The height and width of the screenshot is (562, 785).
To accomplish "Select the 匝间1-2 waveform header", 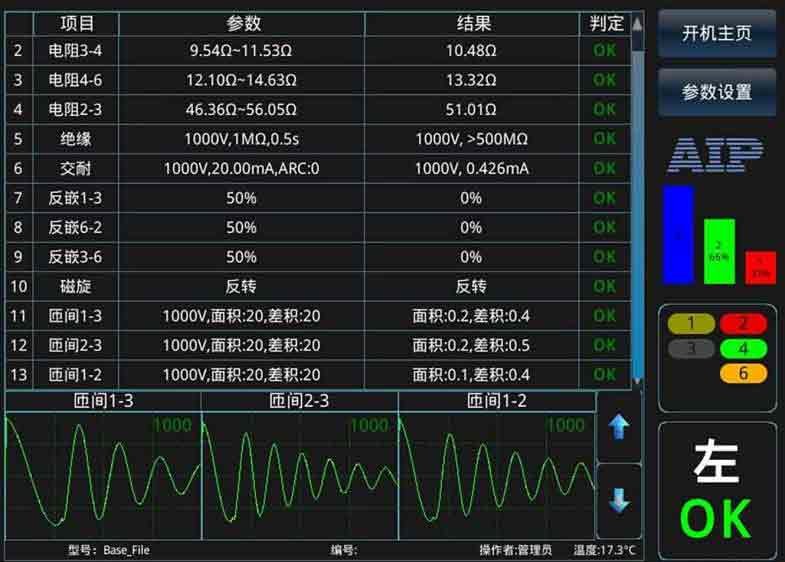I will pos(497,401).
